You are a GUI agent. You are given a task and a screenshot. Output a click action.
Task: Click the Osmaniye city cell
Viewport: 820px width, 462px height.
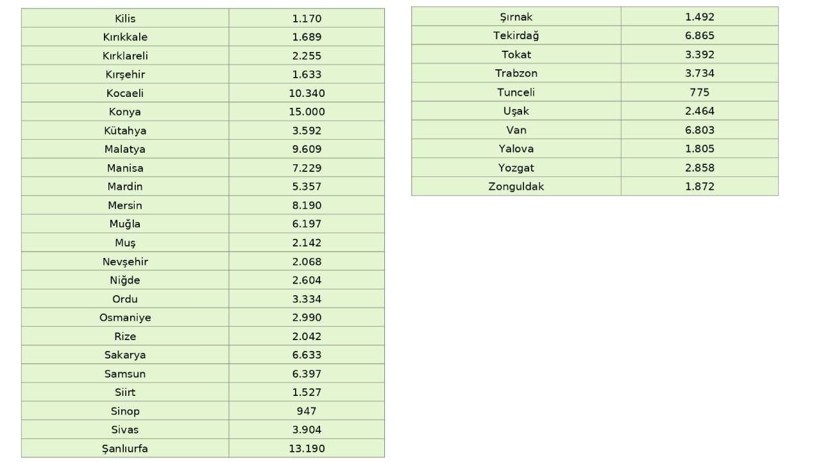[125, 318]
